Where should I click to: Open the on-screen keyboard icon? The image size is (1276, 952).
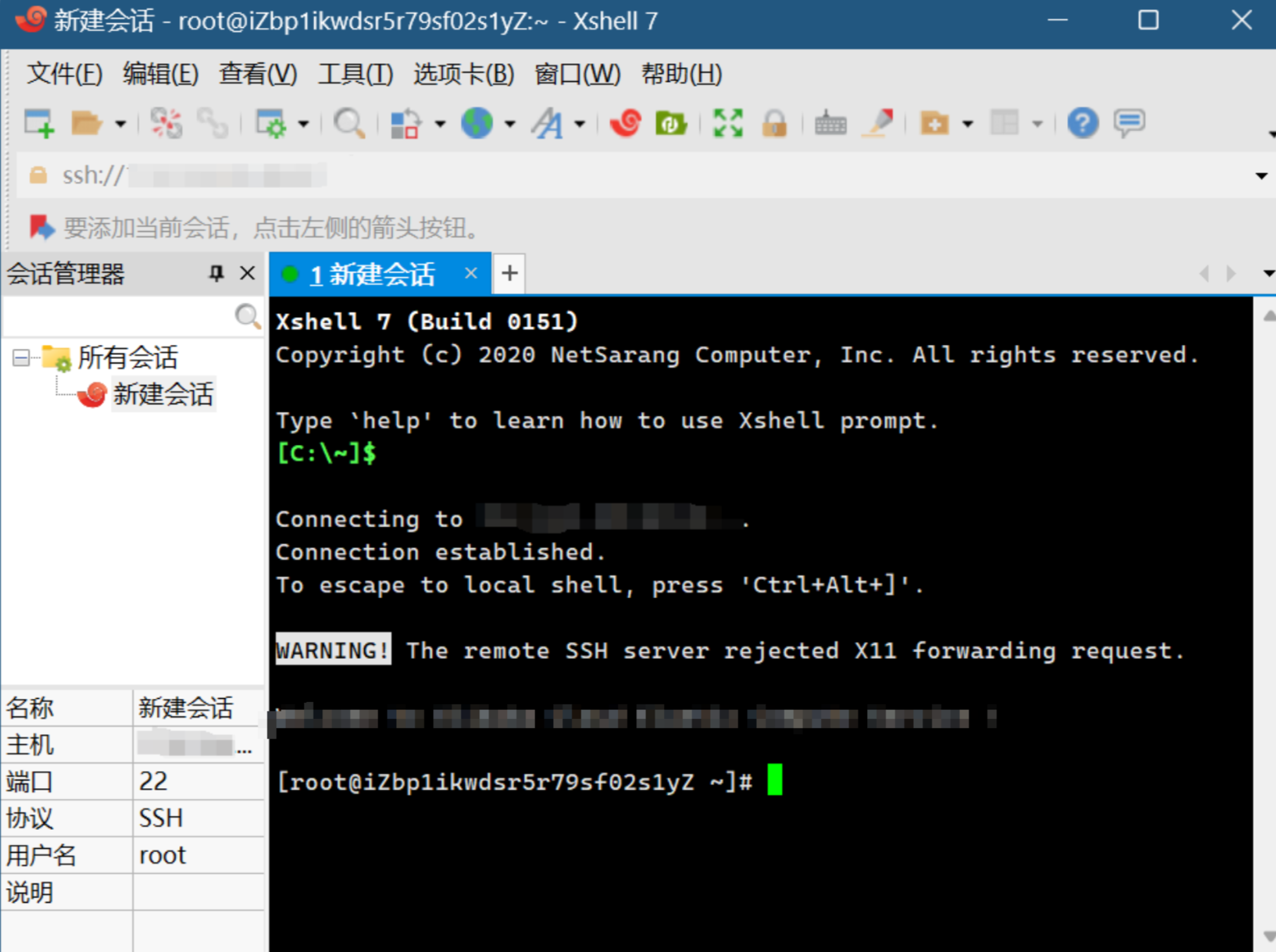coord(830,123)
